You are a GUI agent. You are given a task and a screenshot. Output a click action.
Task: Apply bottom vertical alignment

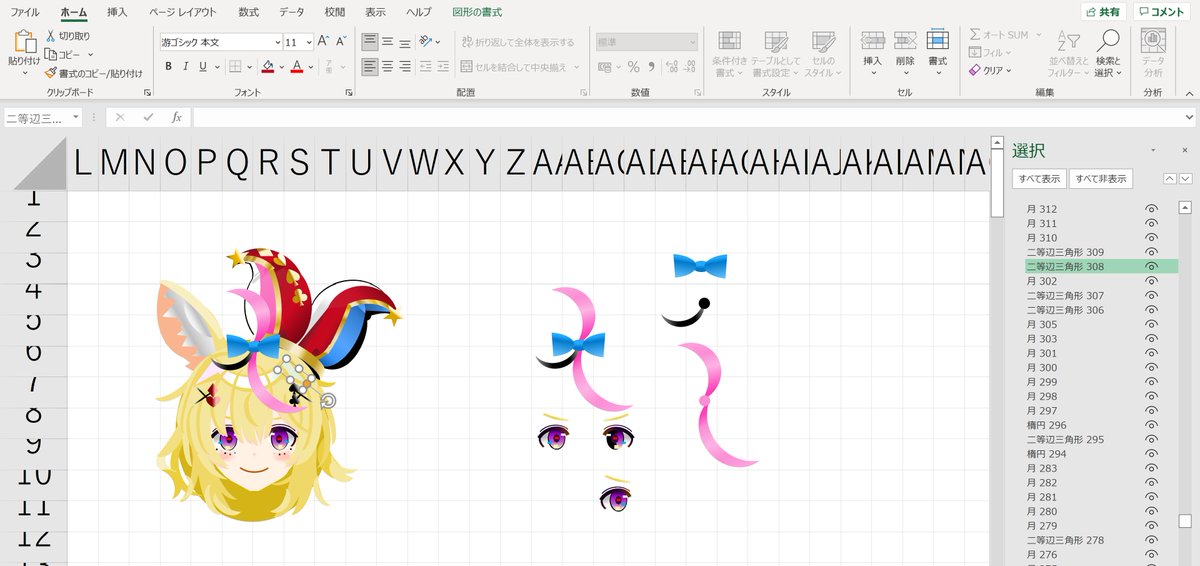(x=404, y=42)
